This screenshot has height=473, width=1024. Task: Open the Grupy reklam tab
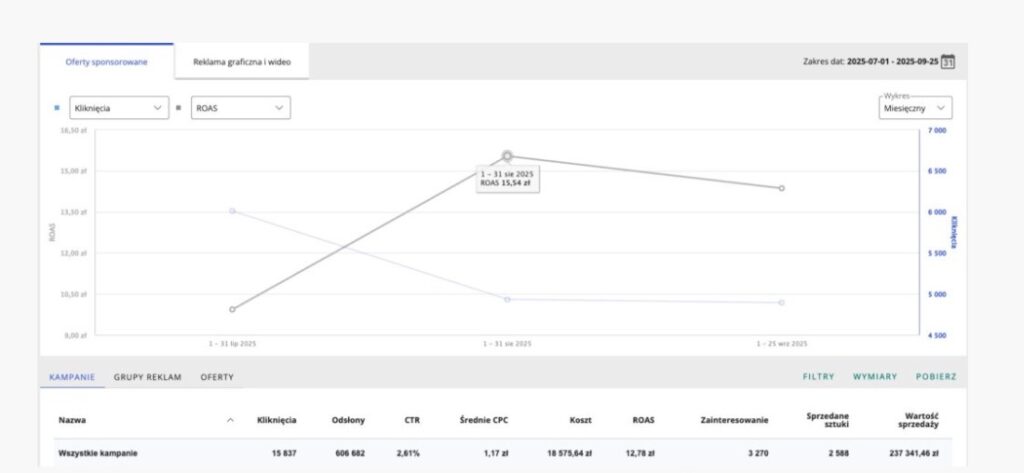pyautogui.click(x=147, y=377)
